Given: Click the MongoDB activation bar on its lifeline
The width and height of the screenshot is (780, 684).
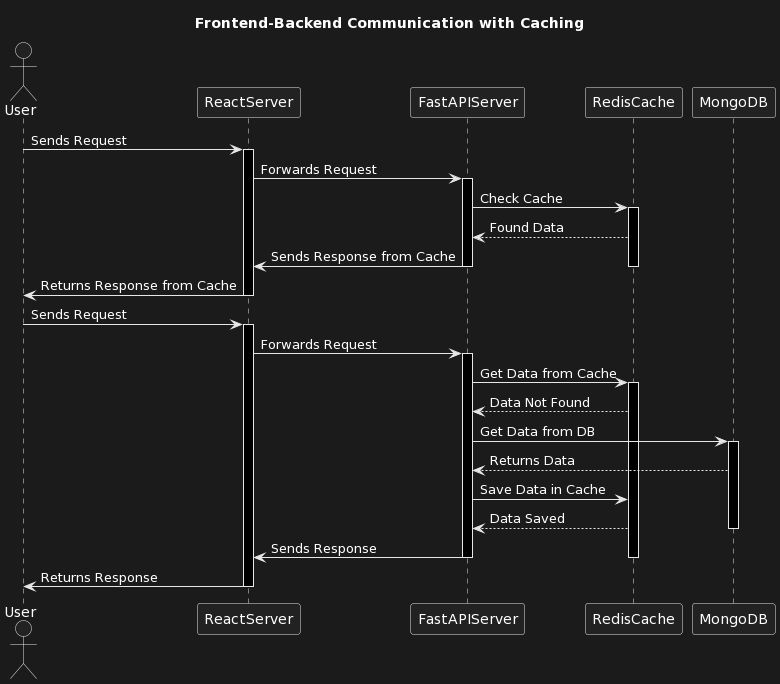Looking at the screenshot, I should [733, 484].
